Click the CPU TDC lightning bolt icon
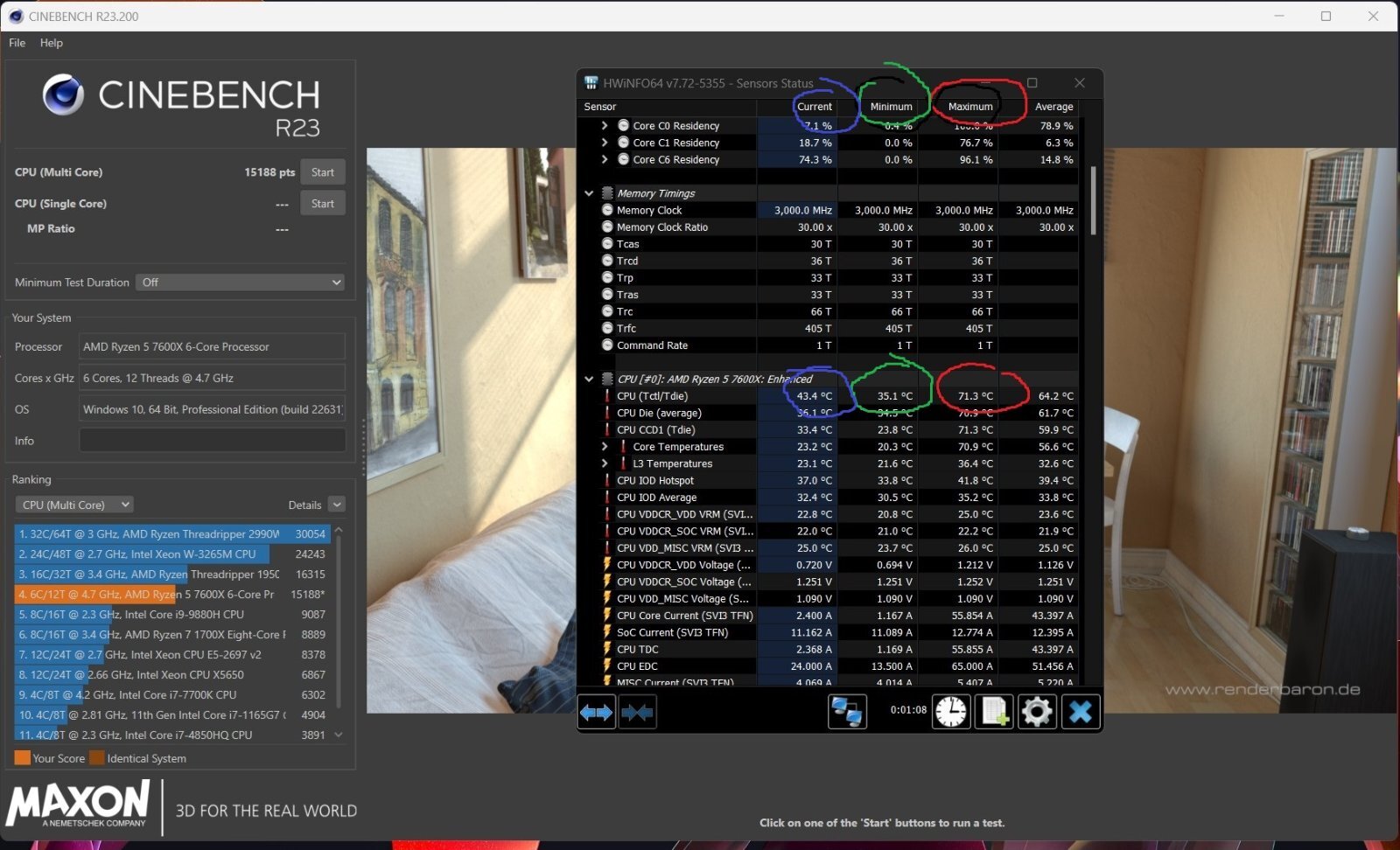Screen dimensions: 1400x850 pyautogui.click(x=607, y=649)
